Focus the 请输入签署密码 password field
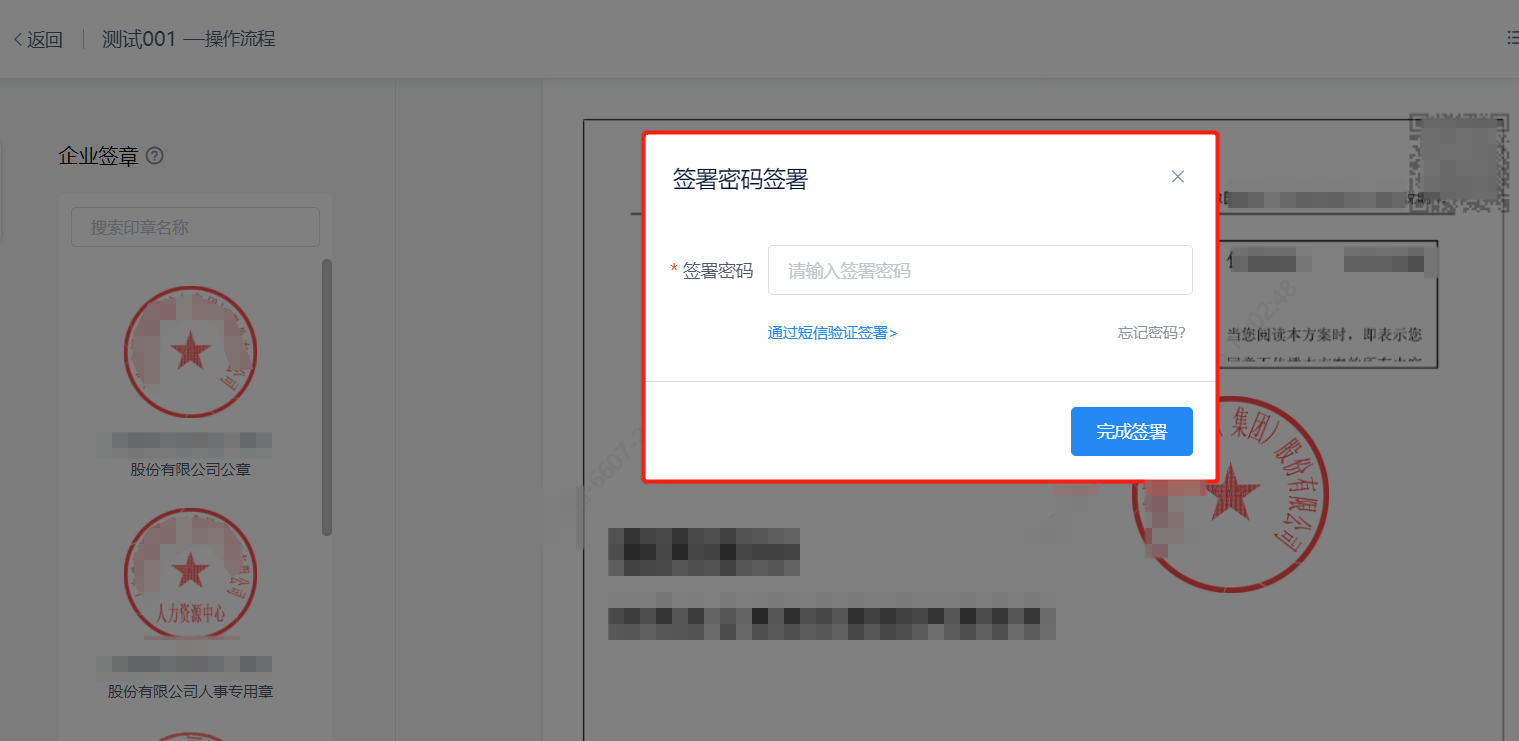Viewport: 1519px width, 741px height. click(x=980, y=270)
